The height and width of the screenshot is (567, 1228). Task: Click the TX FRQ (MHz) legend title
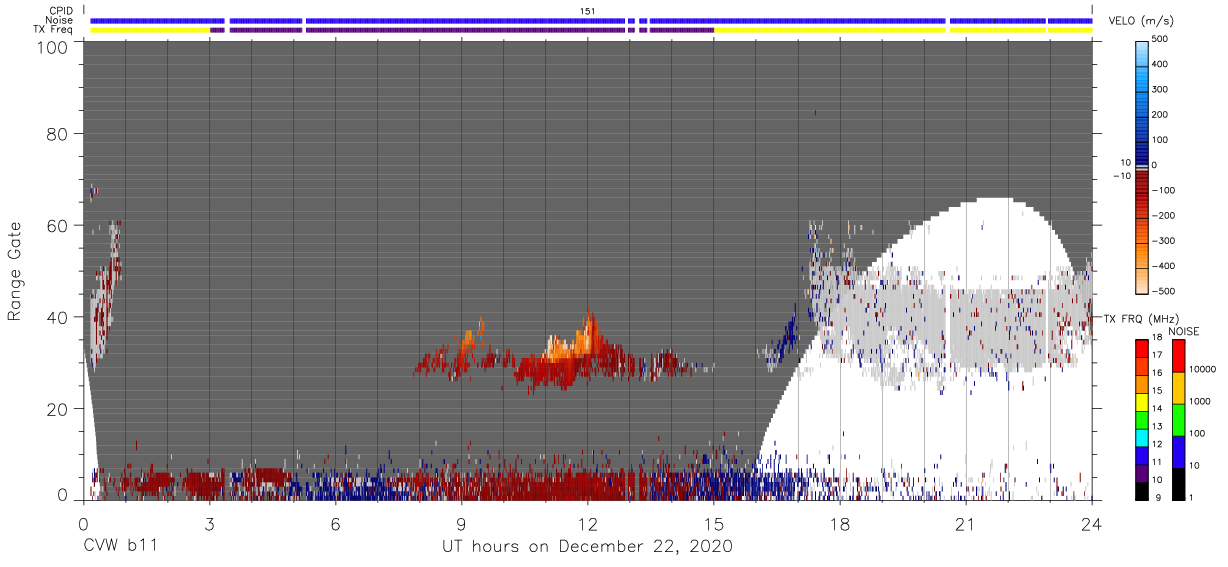point(1141,319)
